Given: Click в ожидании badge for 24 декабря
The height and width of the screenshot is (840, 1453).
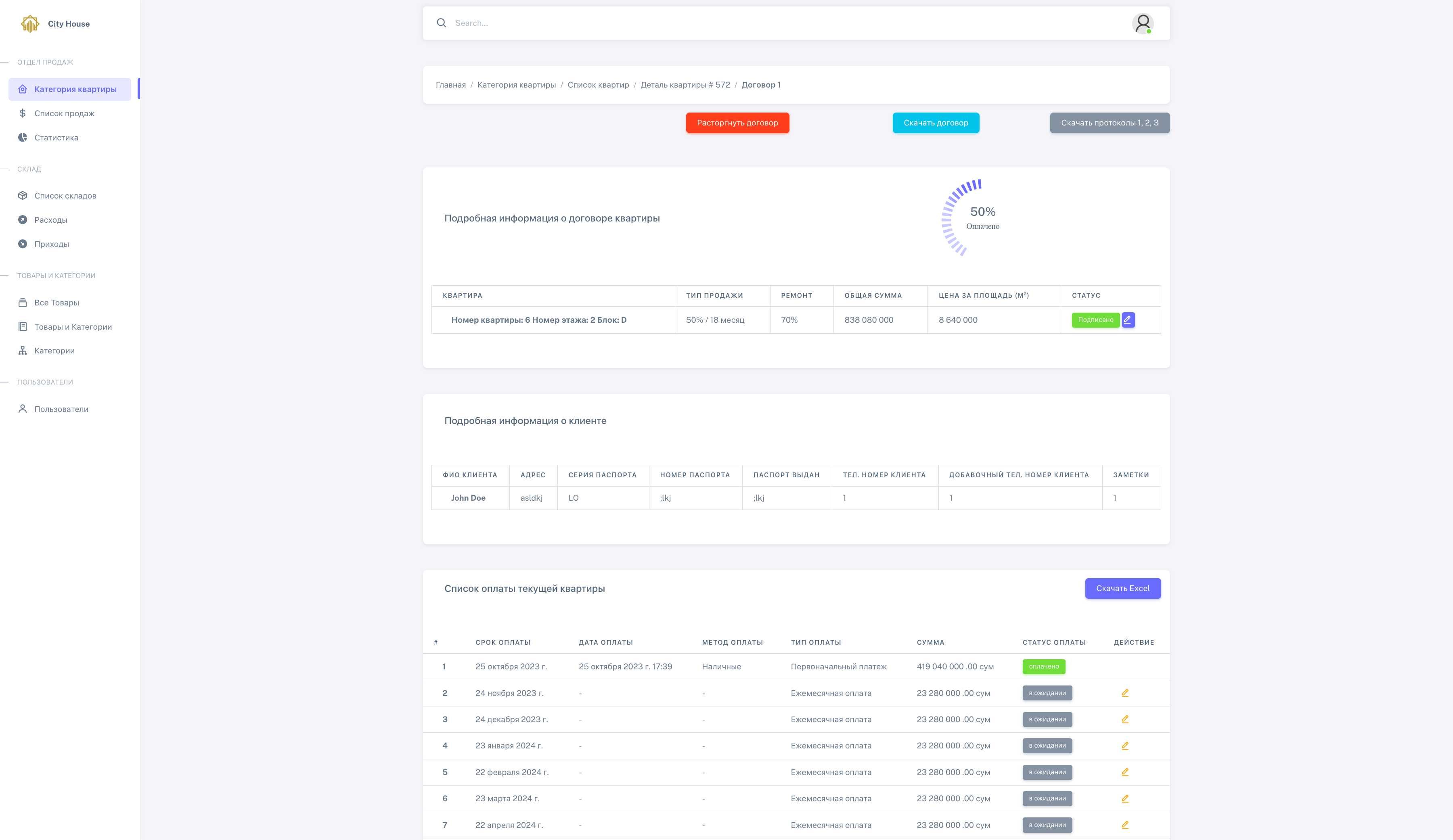Looking at the screenshot, I should (x=1047, y=719).
